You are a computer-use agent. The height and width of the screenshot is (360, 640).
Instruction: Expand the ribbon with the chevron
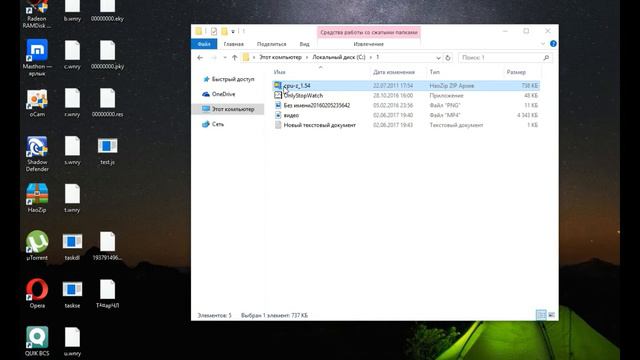coord(543,44)
